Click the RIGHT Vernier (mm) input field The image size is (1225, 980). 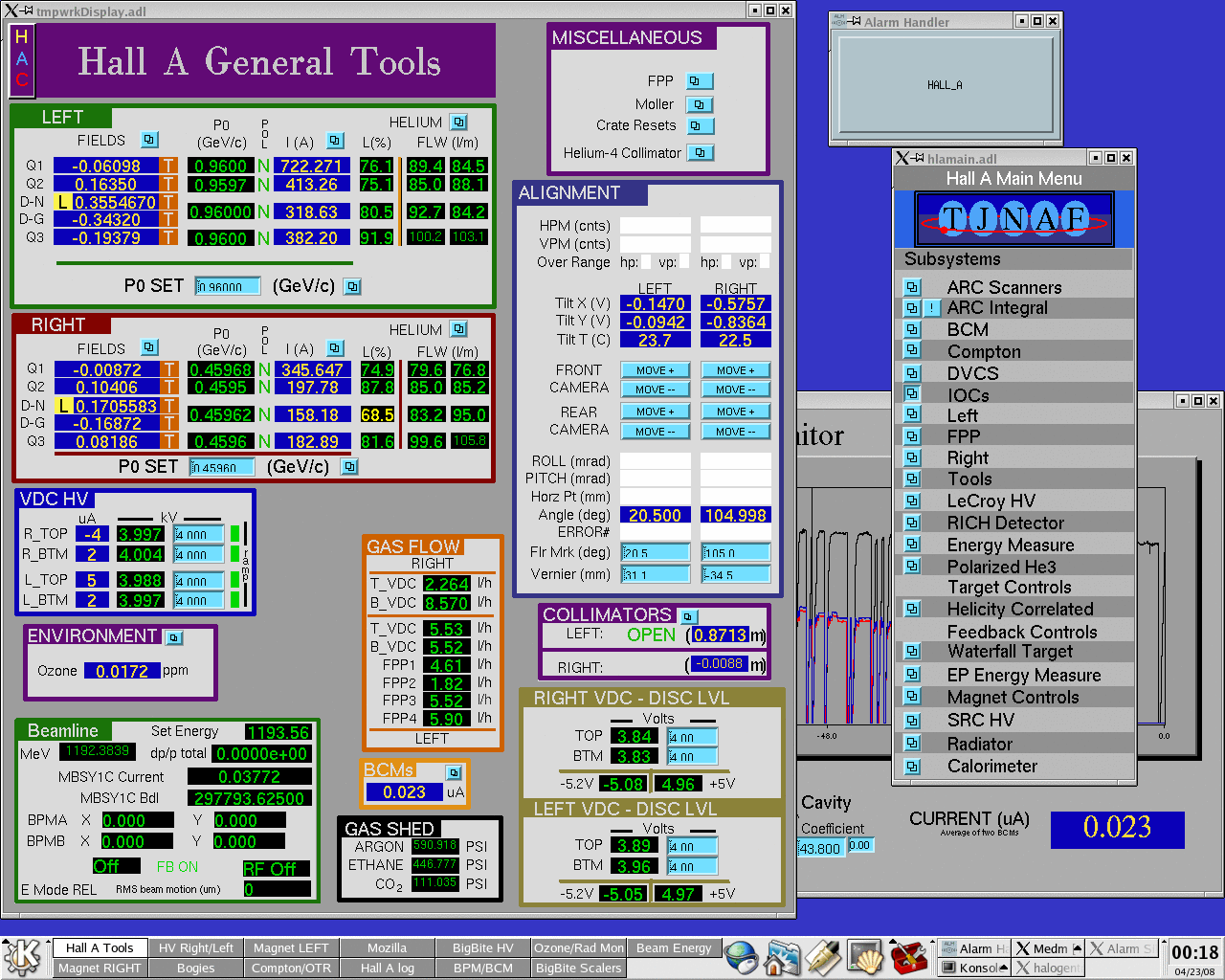tap(736, 574)
